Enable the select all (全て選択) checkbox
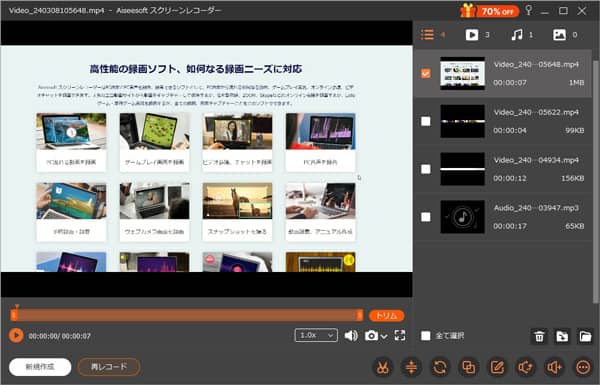Screen dimensions: 600x385 click(x=426, y=336)
